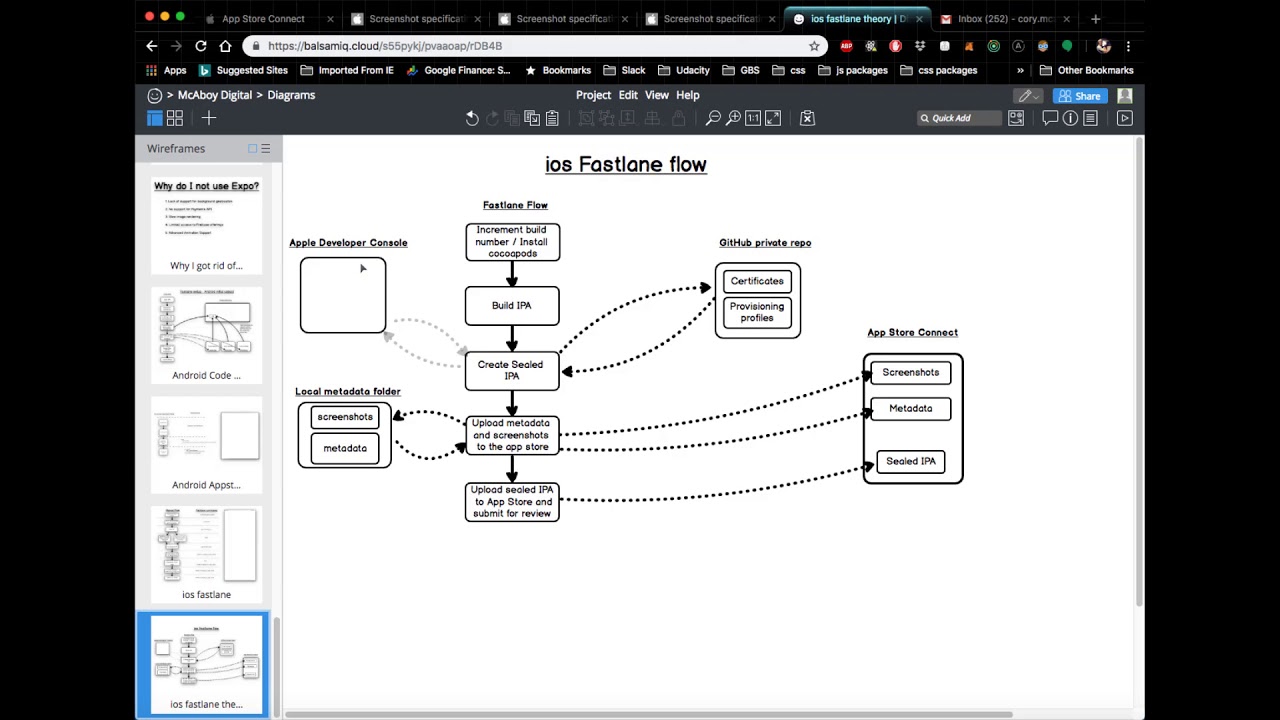Open the GBS bookmarks folder
The width and height of the screenshot is (1280, 720).
click(x=740, y=70)
